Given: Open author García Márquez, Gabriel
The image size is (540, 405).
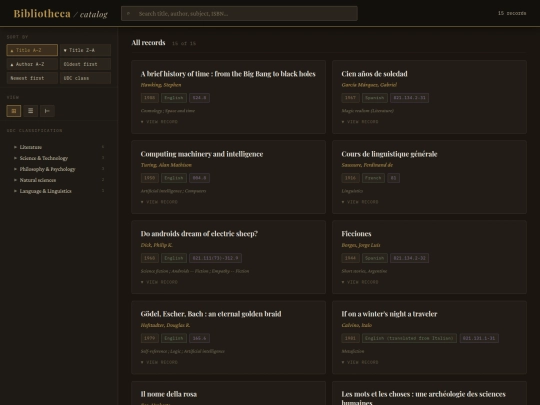Looking at the screenshot, I should click(369, 85).
